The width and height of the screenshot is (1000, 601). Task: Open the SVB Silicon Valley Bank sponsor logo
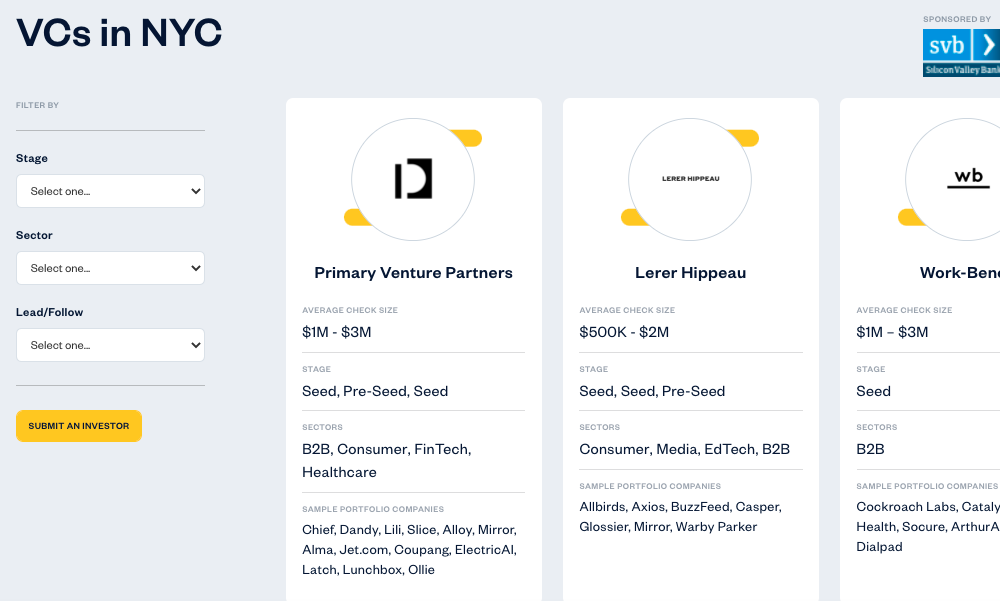[961, 54]
